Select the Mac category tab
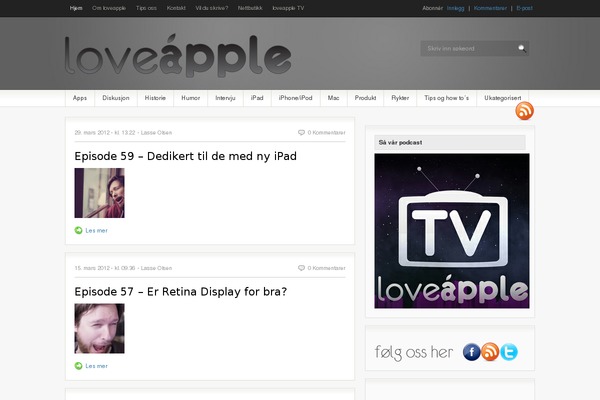 [333, 98]
